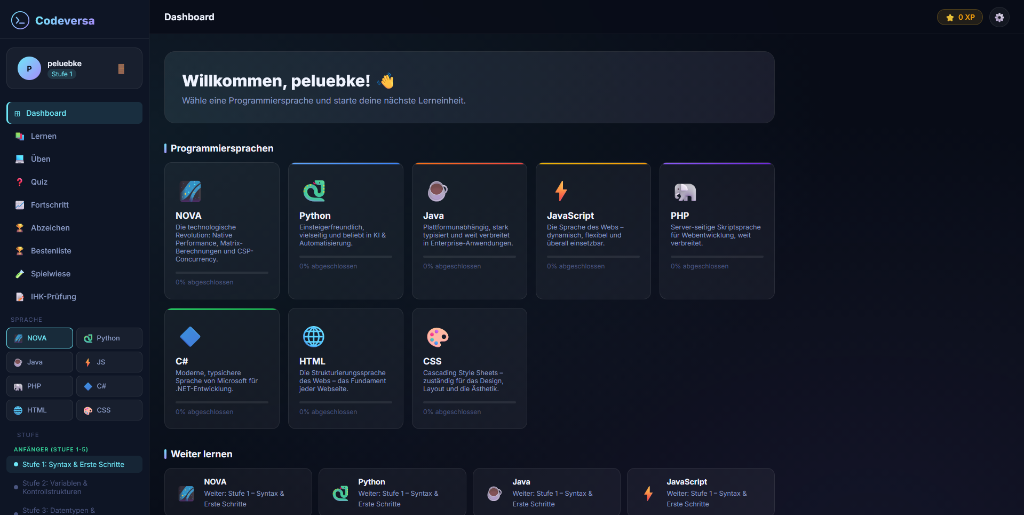The height and width of the screenshot is (515, 1024).
Task: Continue JavaScript under Weiter lernen
Action: tap(701, 492)
